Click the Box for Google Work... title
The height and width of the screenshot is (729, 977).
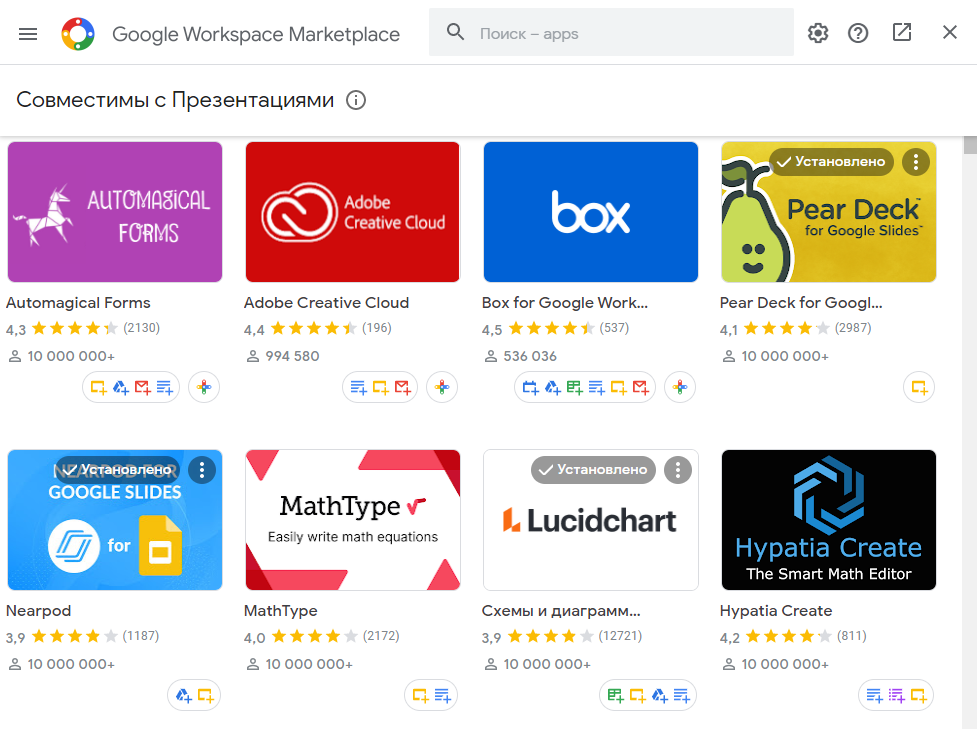tap(565, 303)
